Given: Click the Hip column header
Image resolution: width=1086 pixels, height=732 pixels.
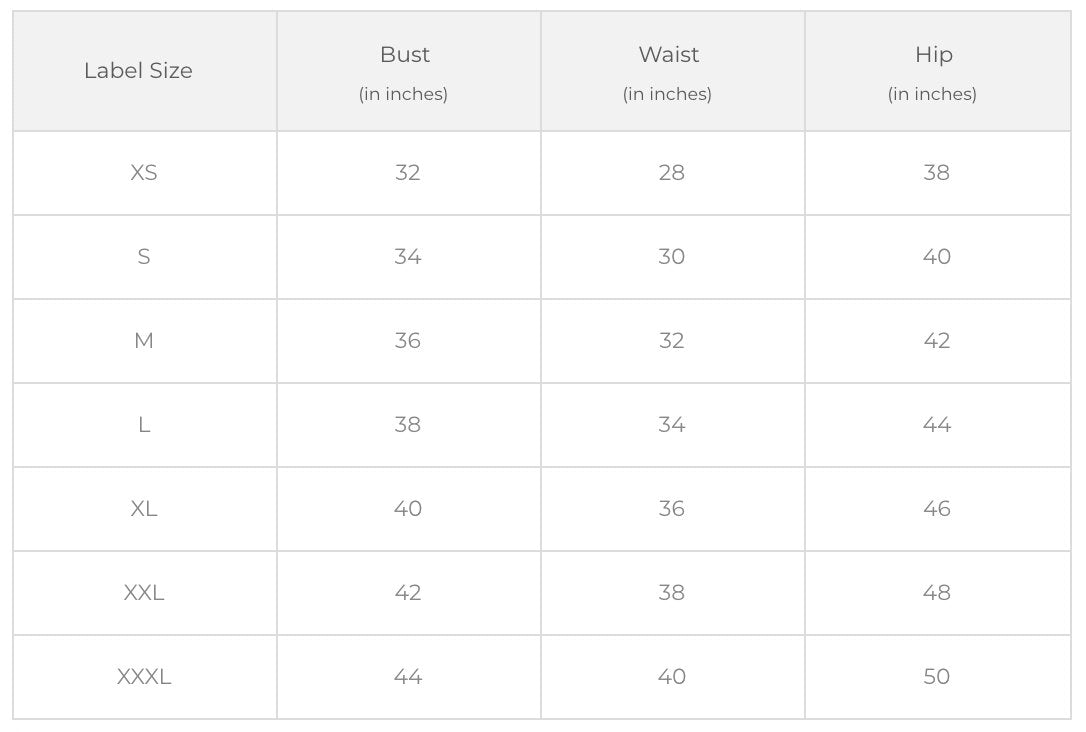Looking at the screenshot, I should pyautogui.click(x=933, y=55).
